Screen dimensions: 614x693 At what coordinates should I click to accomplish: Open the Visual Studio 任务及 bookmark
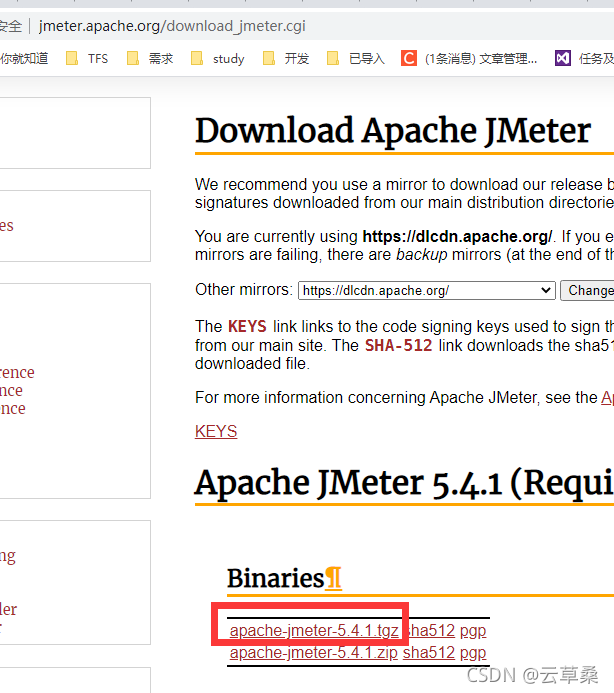coord(584,58)
